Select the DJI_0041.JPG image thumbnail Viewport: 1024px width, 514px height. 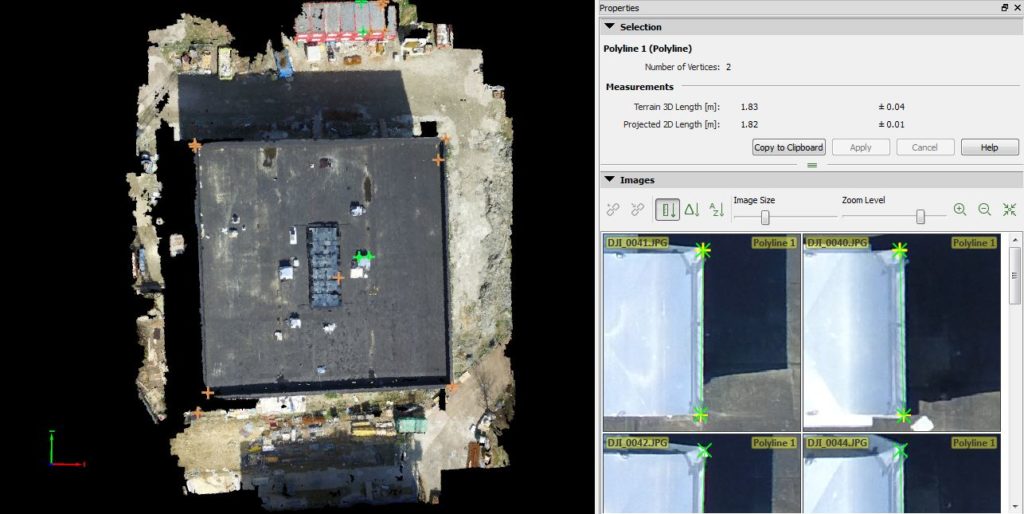coord(702,332)
